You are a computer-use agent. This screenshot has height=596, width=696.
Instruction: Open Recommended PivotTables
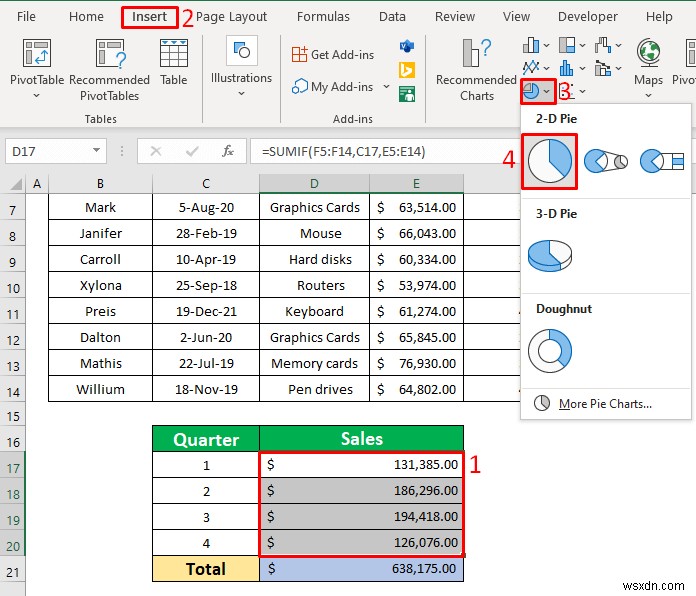click(x=110, y=70)
